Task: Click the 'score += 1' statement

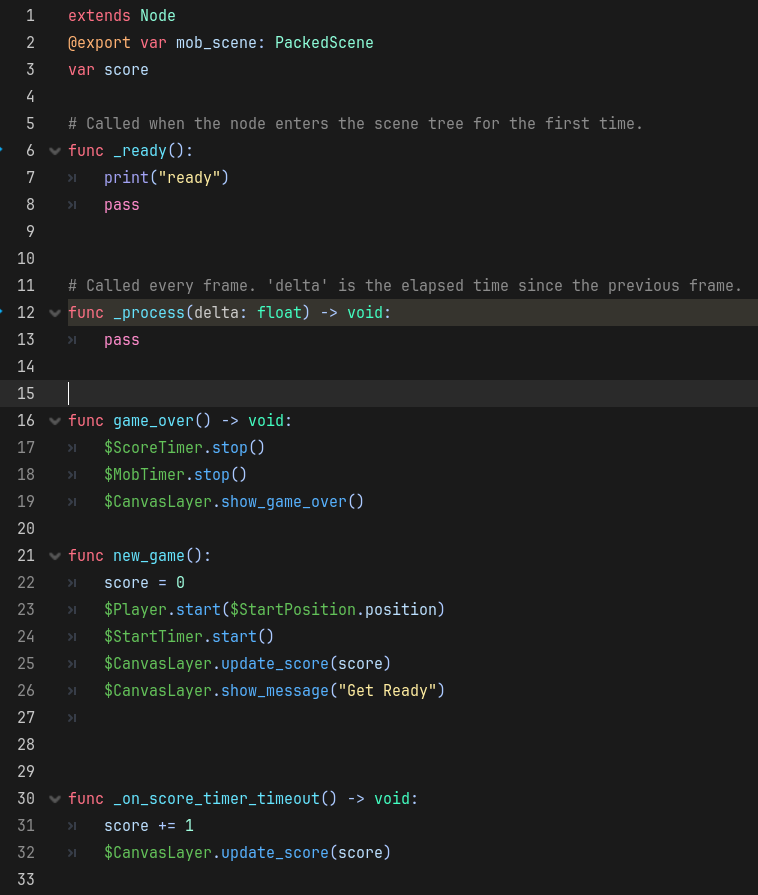Action: tap(149, 825)
